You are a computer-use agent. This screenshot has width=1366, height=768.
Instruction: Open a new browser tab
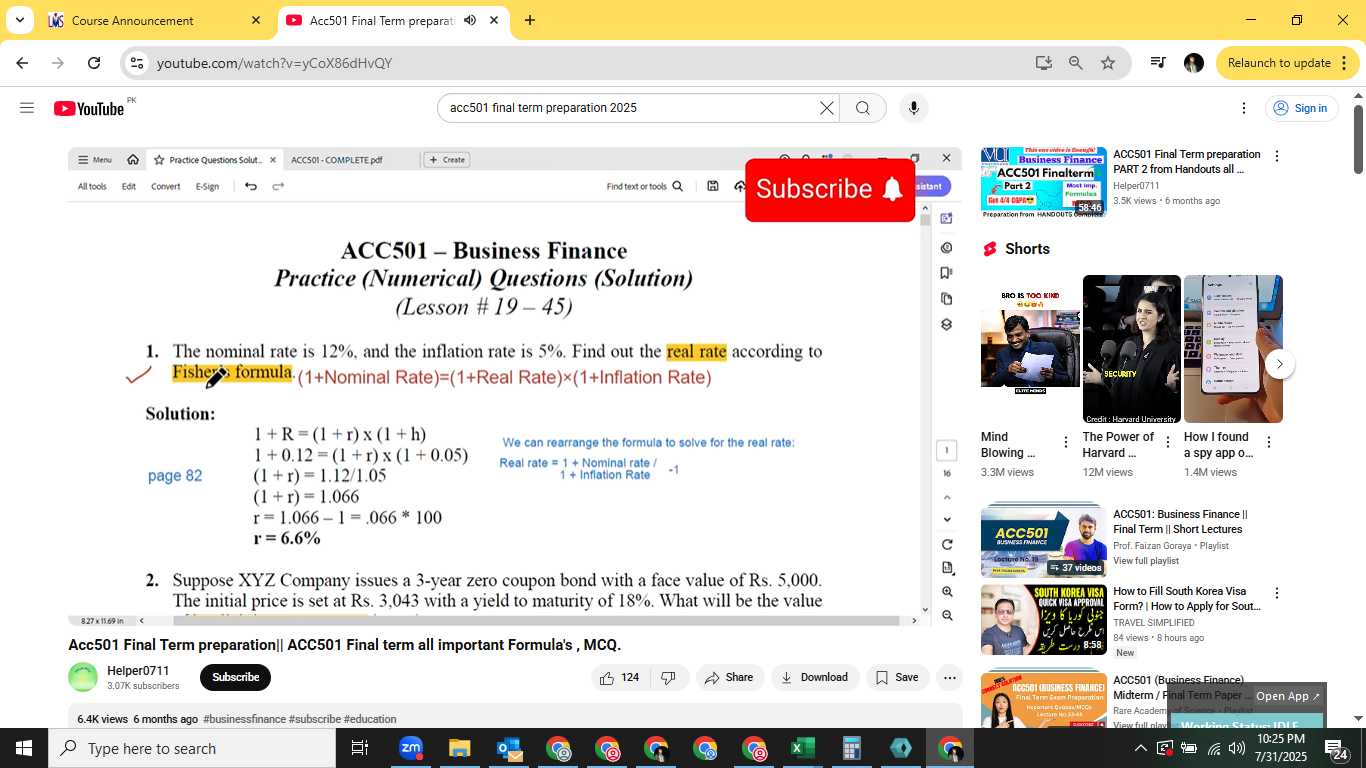[x=530, y=20]
